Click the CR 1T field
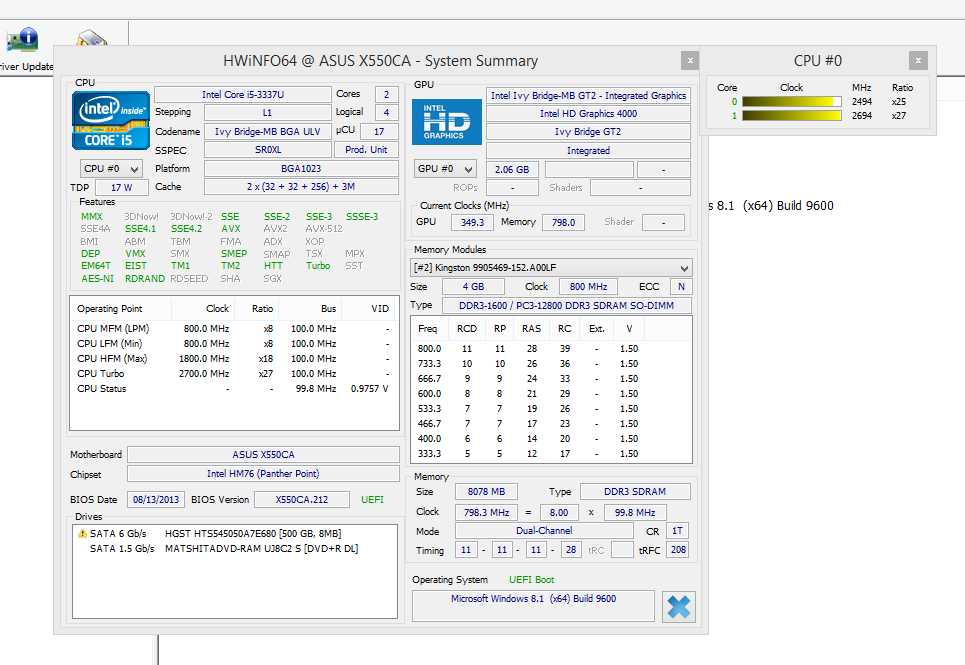Viewport: 965px width, 665px height. (x=677, y=531)
